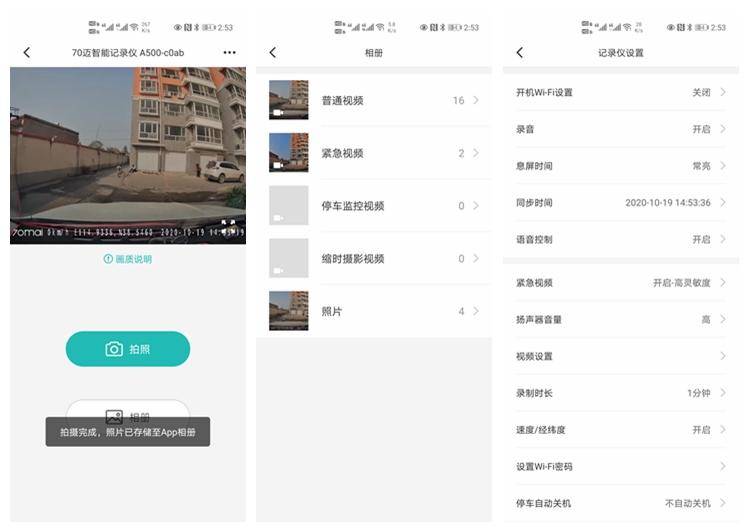The height and width of the screenshot is (532, 749).
Task: Tap the 关闭 value for 开机Wi-Fi设置
Action: point(701,92)
